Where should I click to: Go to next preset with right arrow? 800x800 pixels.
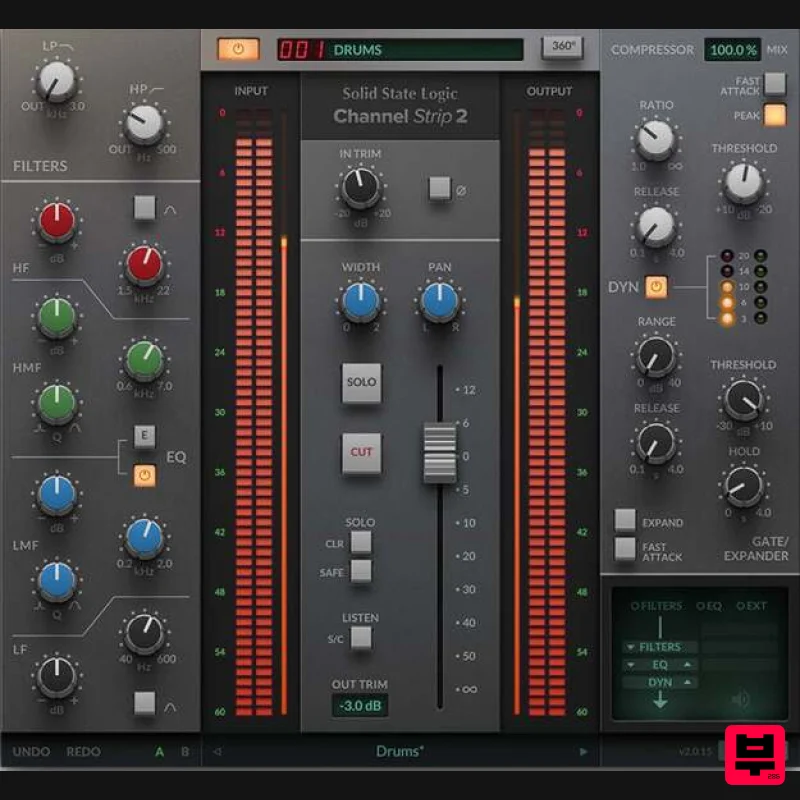(584, 752)
